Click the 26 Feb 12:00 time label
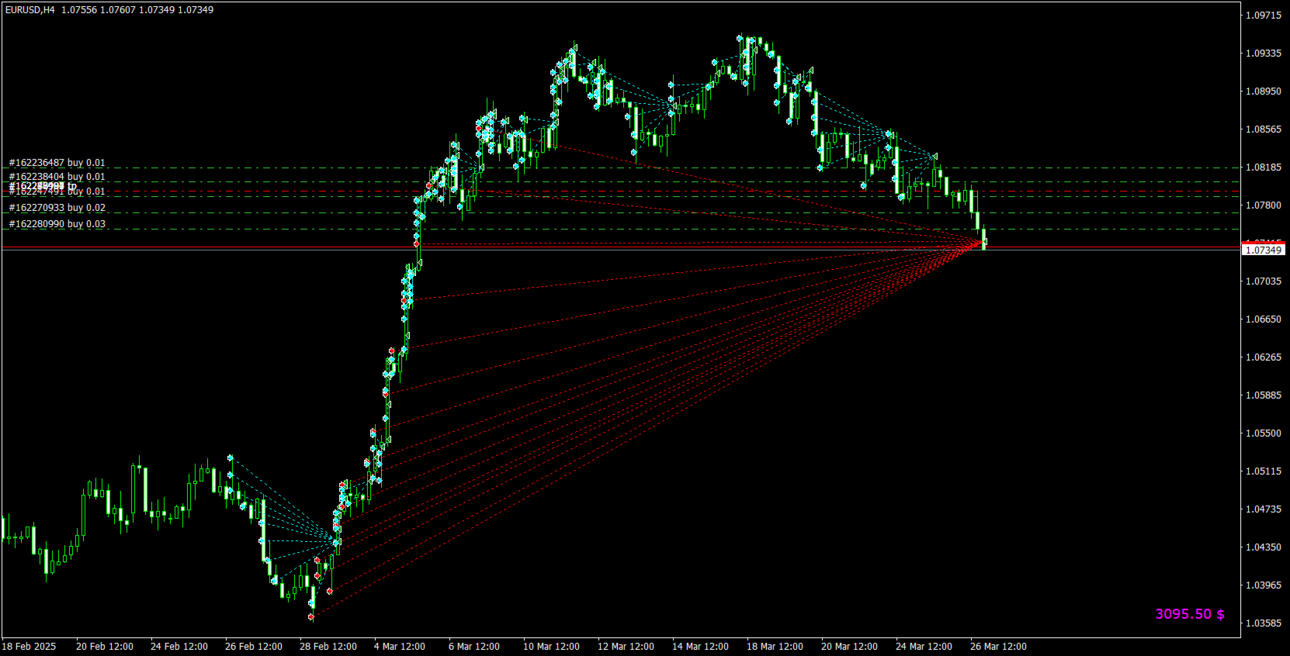Screen dimensions: 1290x656 pos(254,646)
